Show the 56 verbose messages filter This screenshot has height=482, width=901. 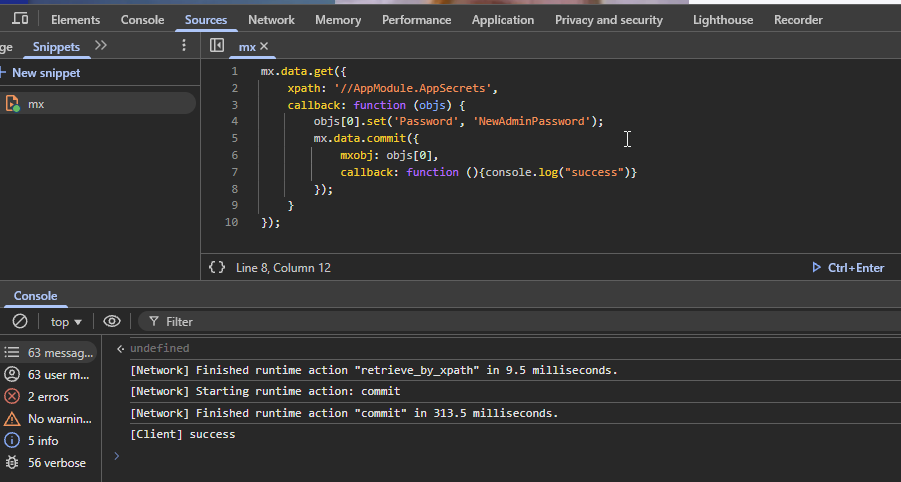pos(56,462)
